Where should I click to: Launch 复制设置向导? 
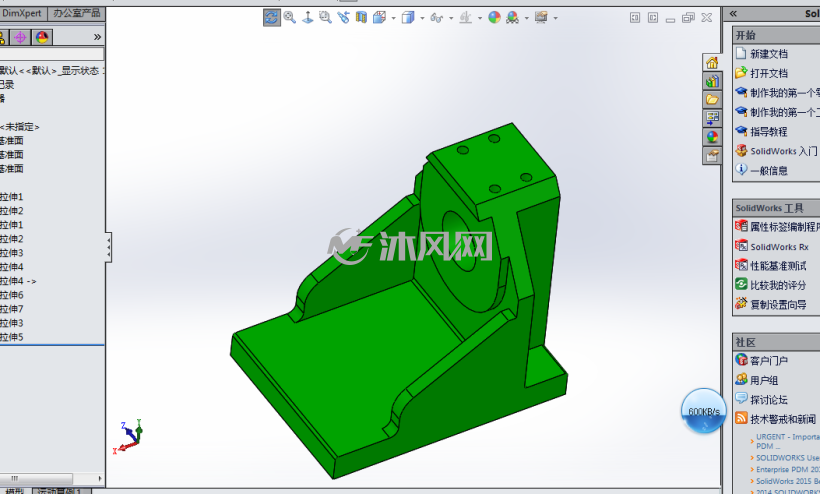click(778, 305)
